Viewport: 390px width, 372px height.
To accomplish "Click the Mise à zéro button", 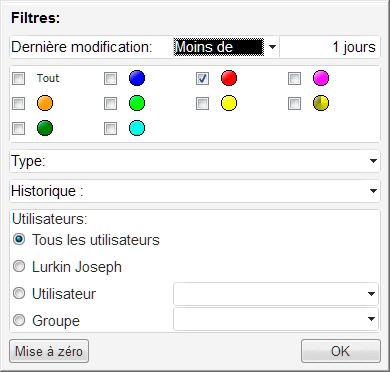I will pyautogui.click(x=49, y=351).
